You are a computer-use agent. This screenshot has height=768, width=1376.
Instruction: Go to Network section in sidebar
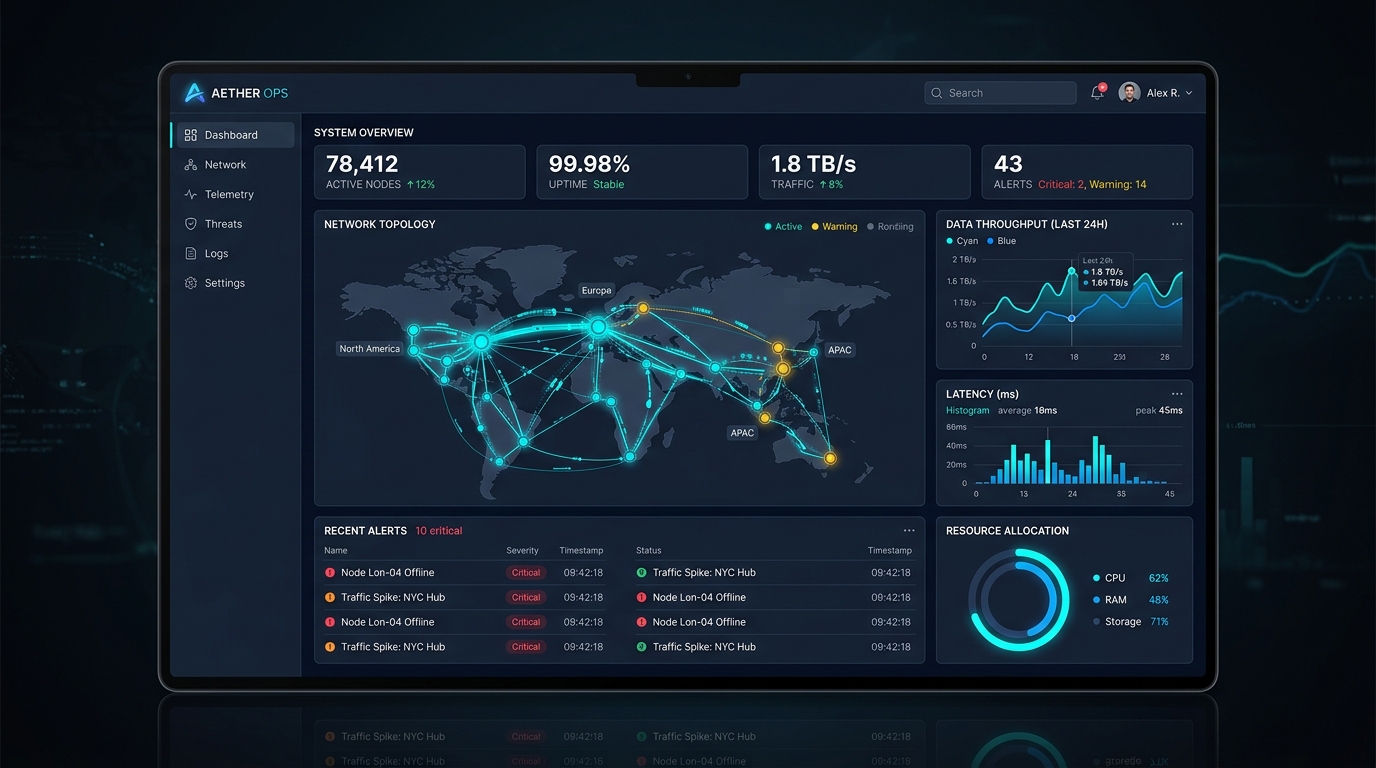coord(233,165)
